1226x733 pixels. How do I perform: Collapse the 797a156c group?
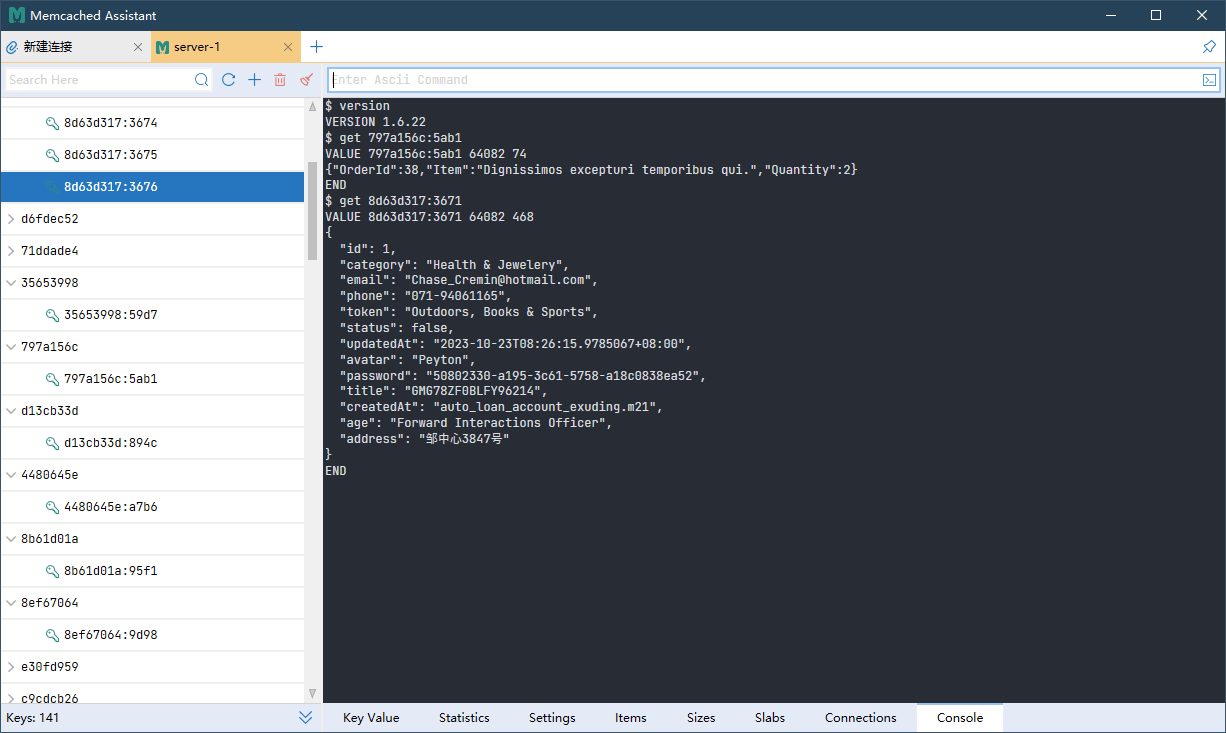point(10,347)
